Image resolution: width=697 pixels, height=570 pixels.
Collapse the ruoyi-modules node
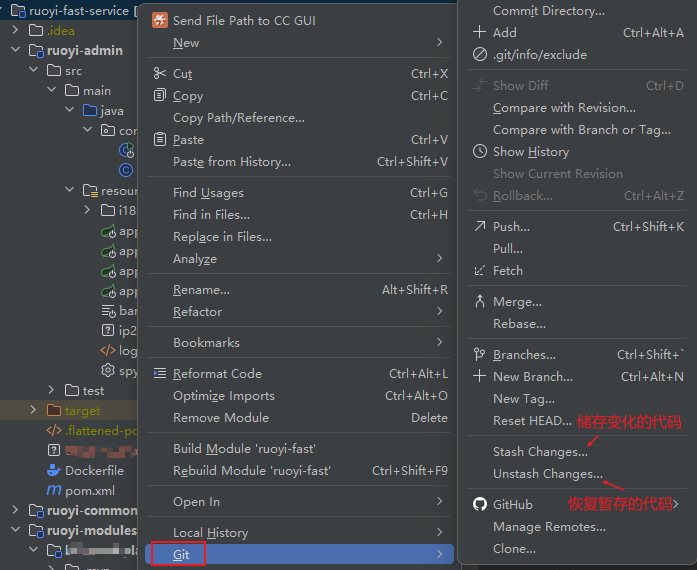coord(16,529)
